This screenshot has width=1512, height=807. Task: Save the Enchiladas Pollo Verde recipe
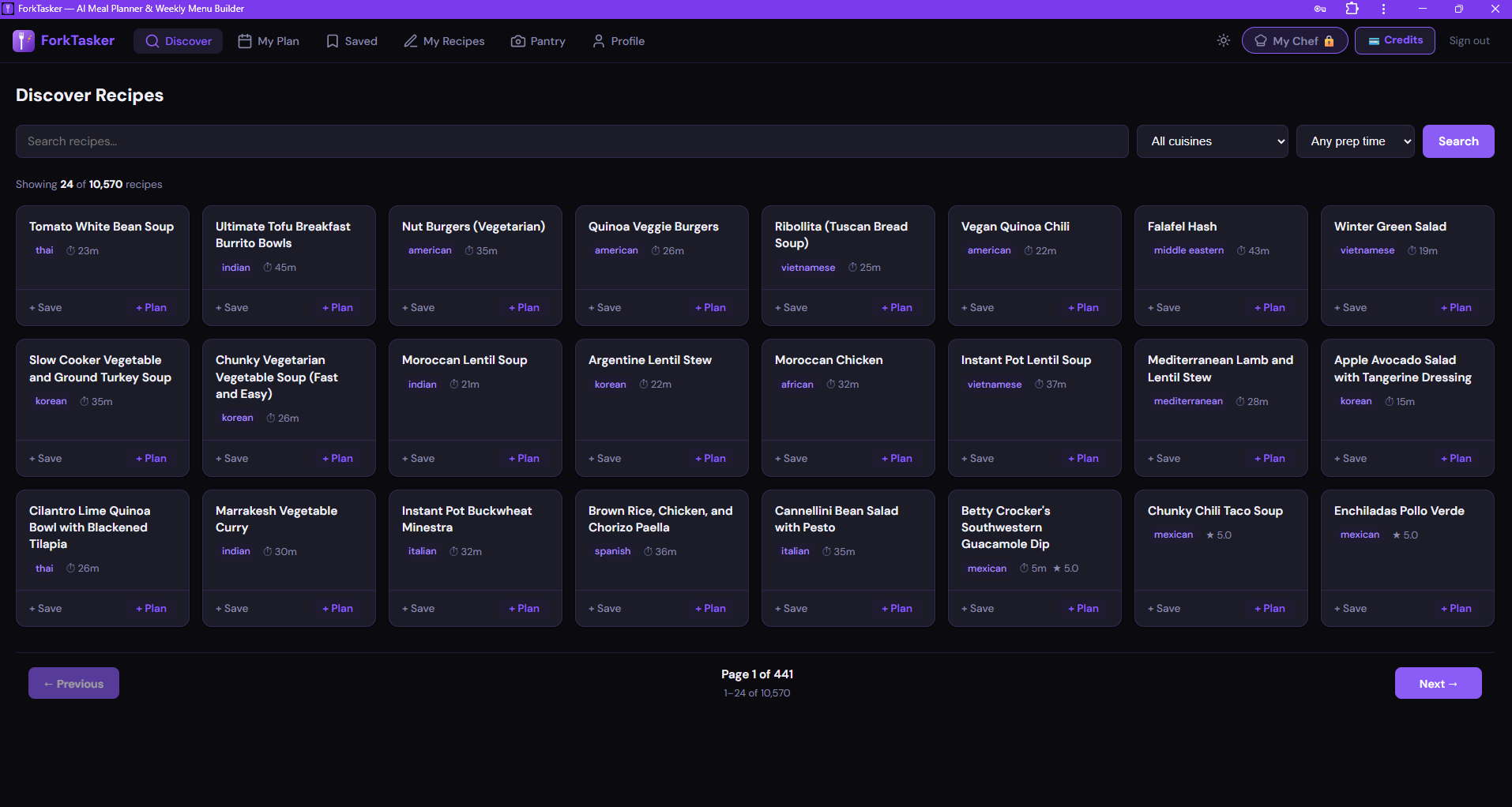coord(1351,608)
